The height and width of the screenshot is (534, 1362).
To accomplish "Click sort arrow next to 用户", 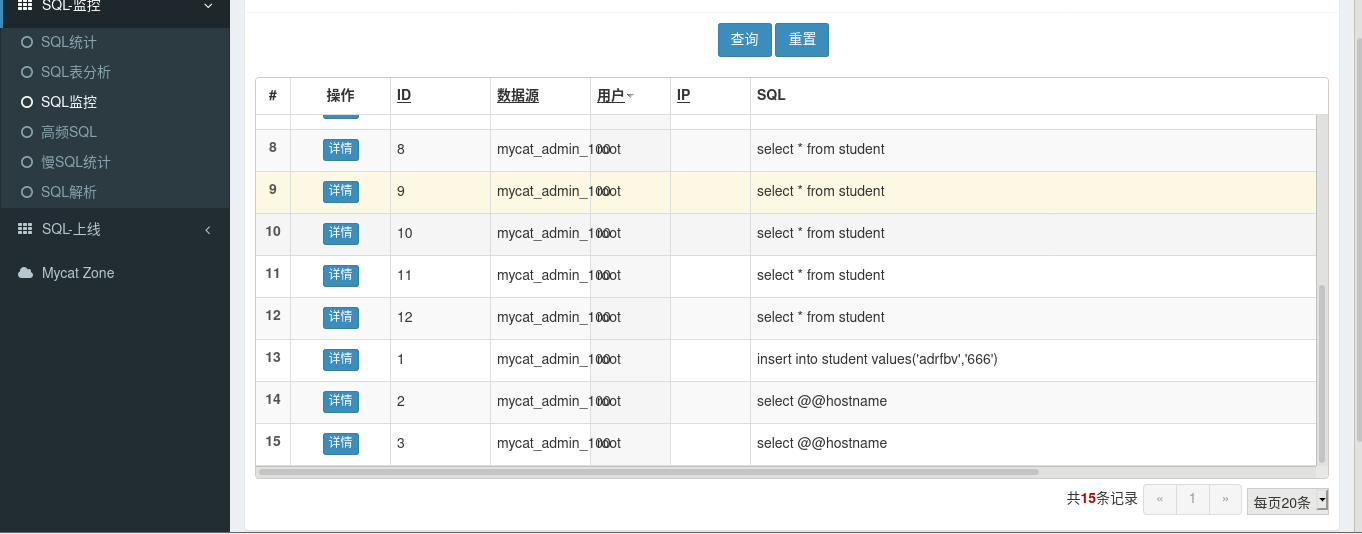I will [630, 97].
